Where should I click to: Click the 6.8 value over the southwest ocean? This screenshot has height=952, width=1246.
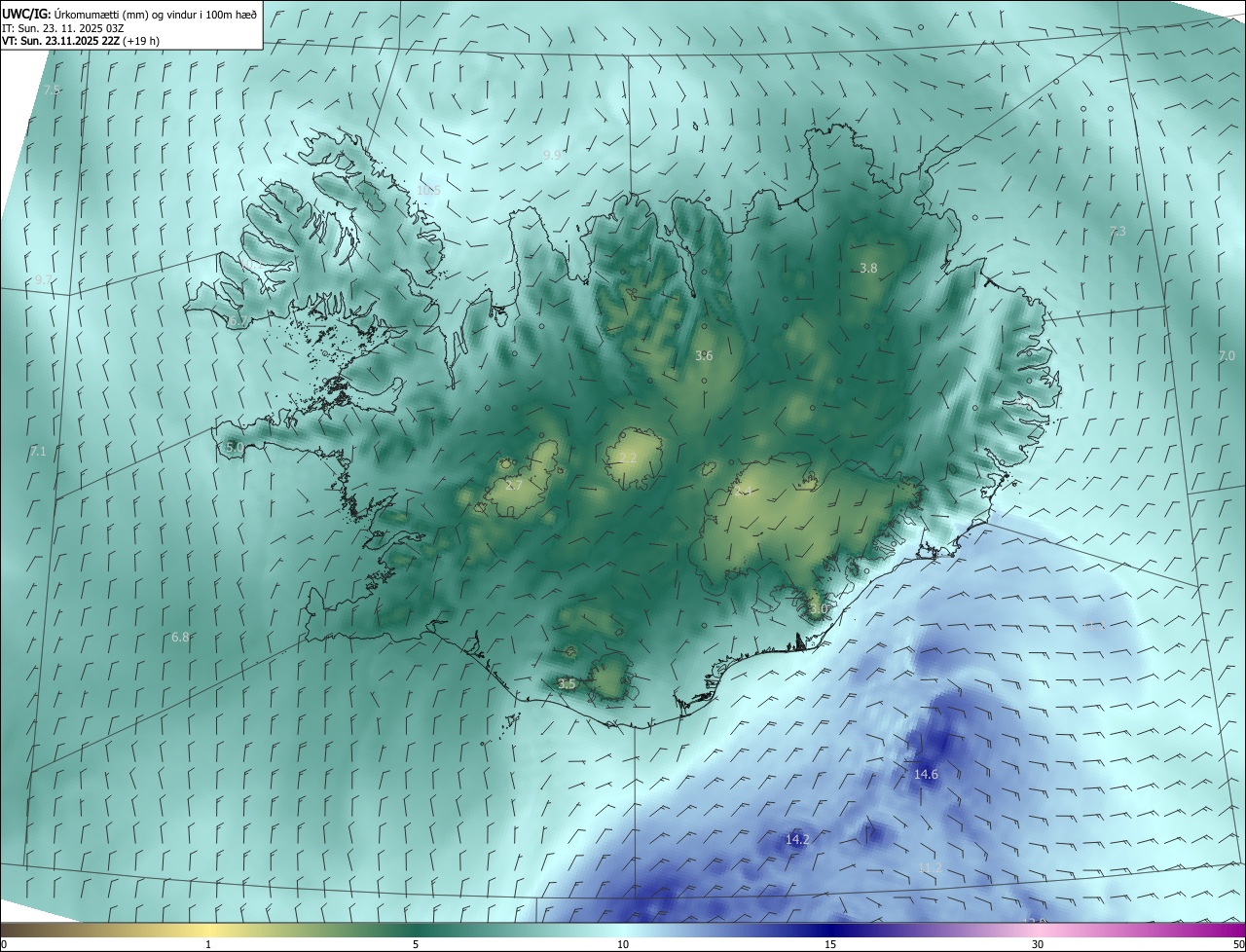(180, 638)
